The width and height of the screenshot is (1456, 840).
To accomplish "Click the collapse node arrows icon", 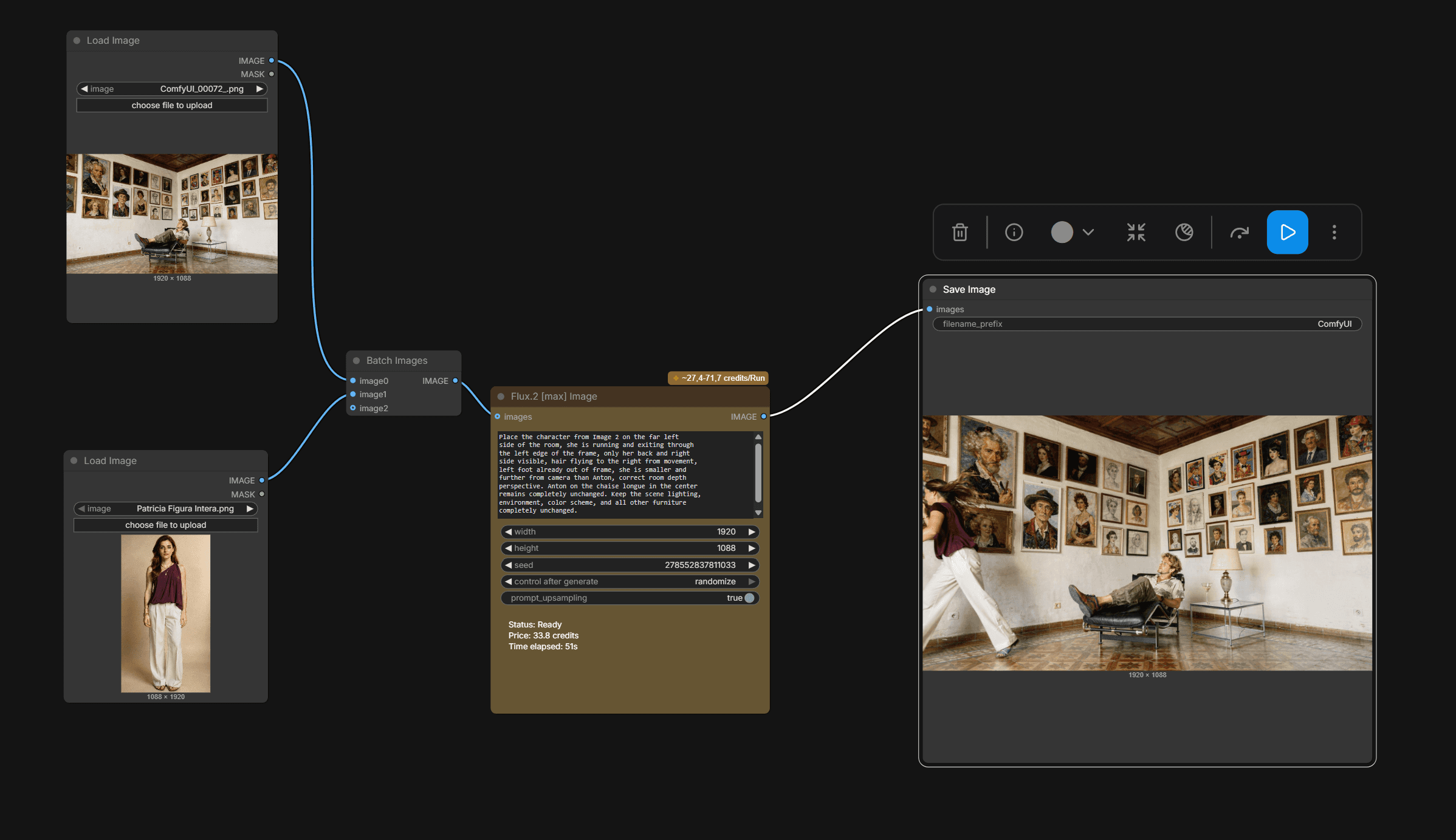I will click(x=1136, y=232).
